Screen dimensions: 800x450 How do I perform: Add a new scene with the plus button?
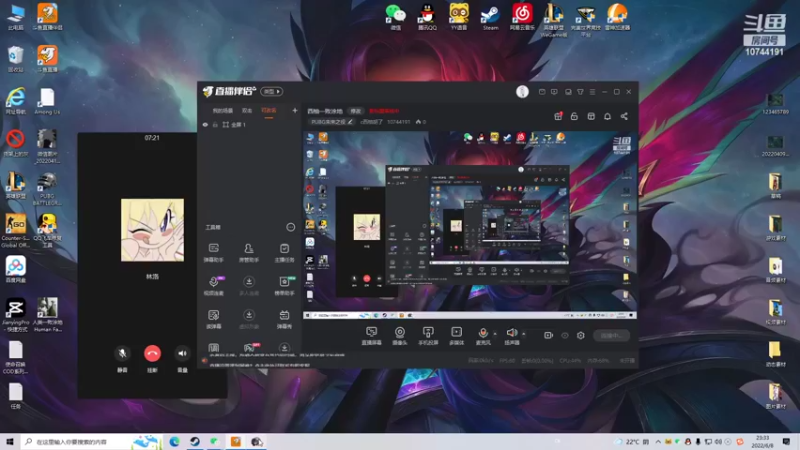[294, 110]
